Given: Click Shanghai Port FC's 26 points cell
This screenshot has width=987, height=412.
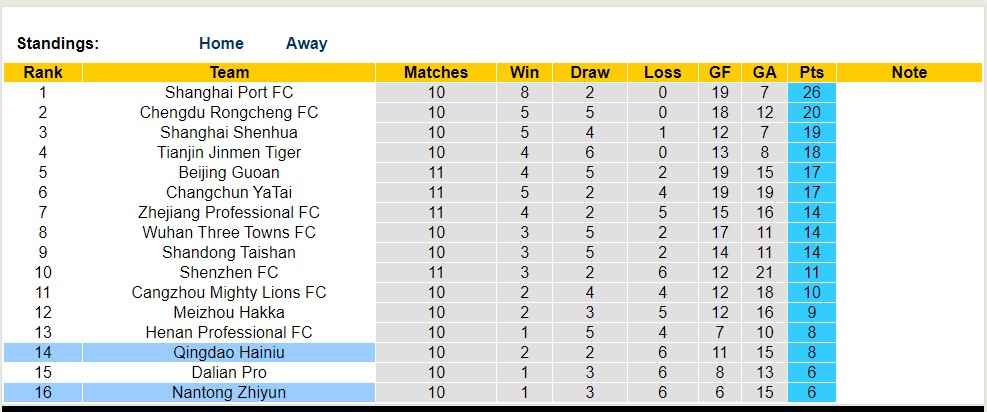Looking at the screenshot, I should (811, 92).
